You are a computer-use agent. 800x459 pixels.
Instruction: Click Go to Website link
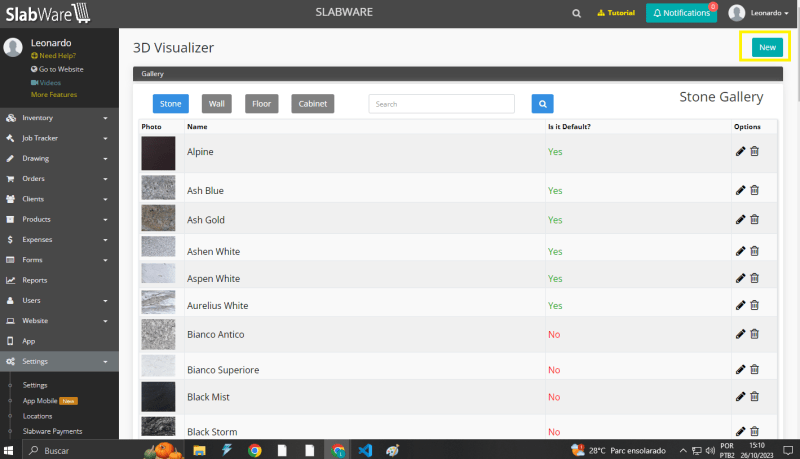[x=57, y=69]
